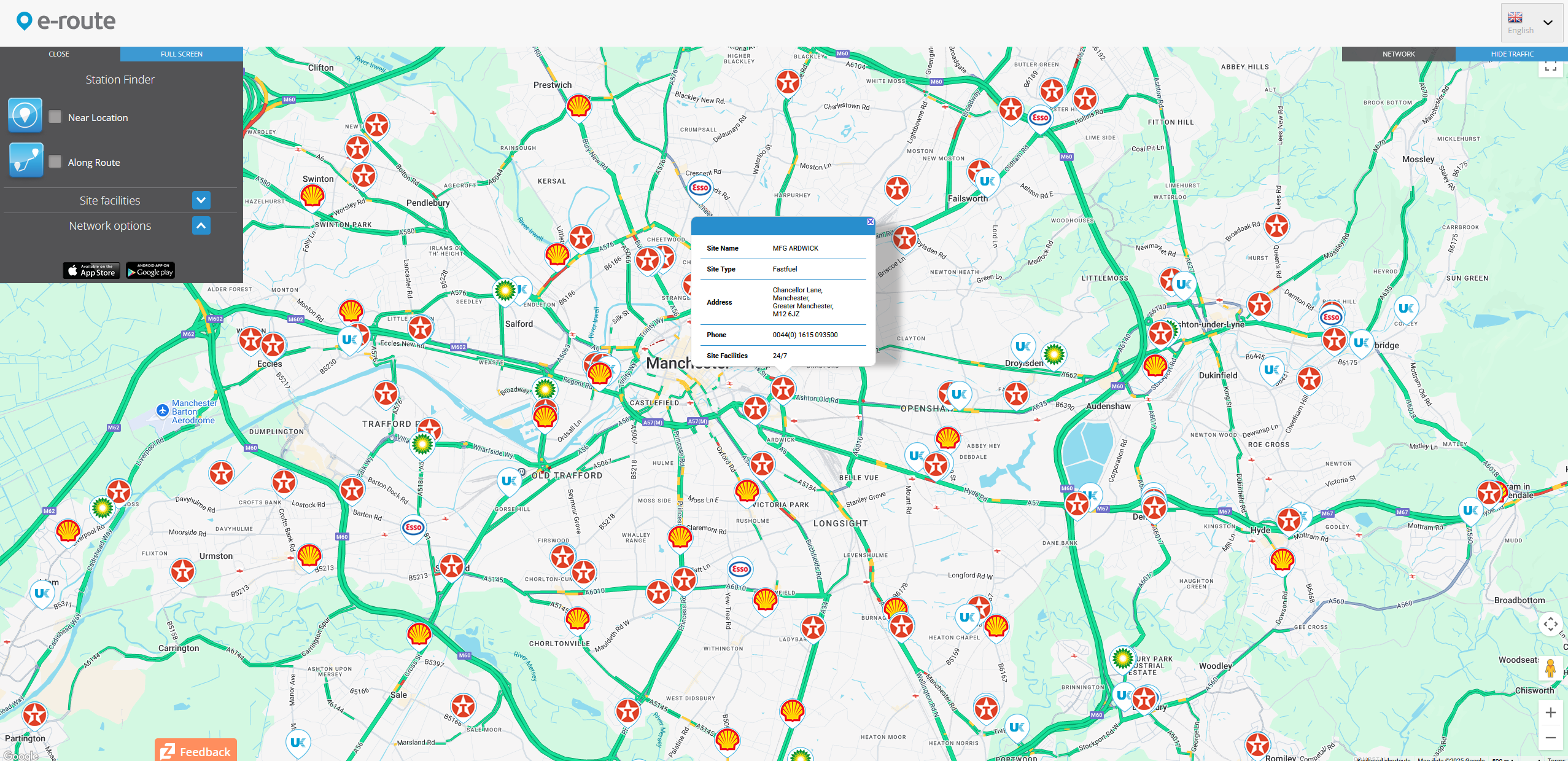Click the Fastfuel site type value
The width and height of the screenshot is (1568, 761).
[785, 270]
